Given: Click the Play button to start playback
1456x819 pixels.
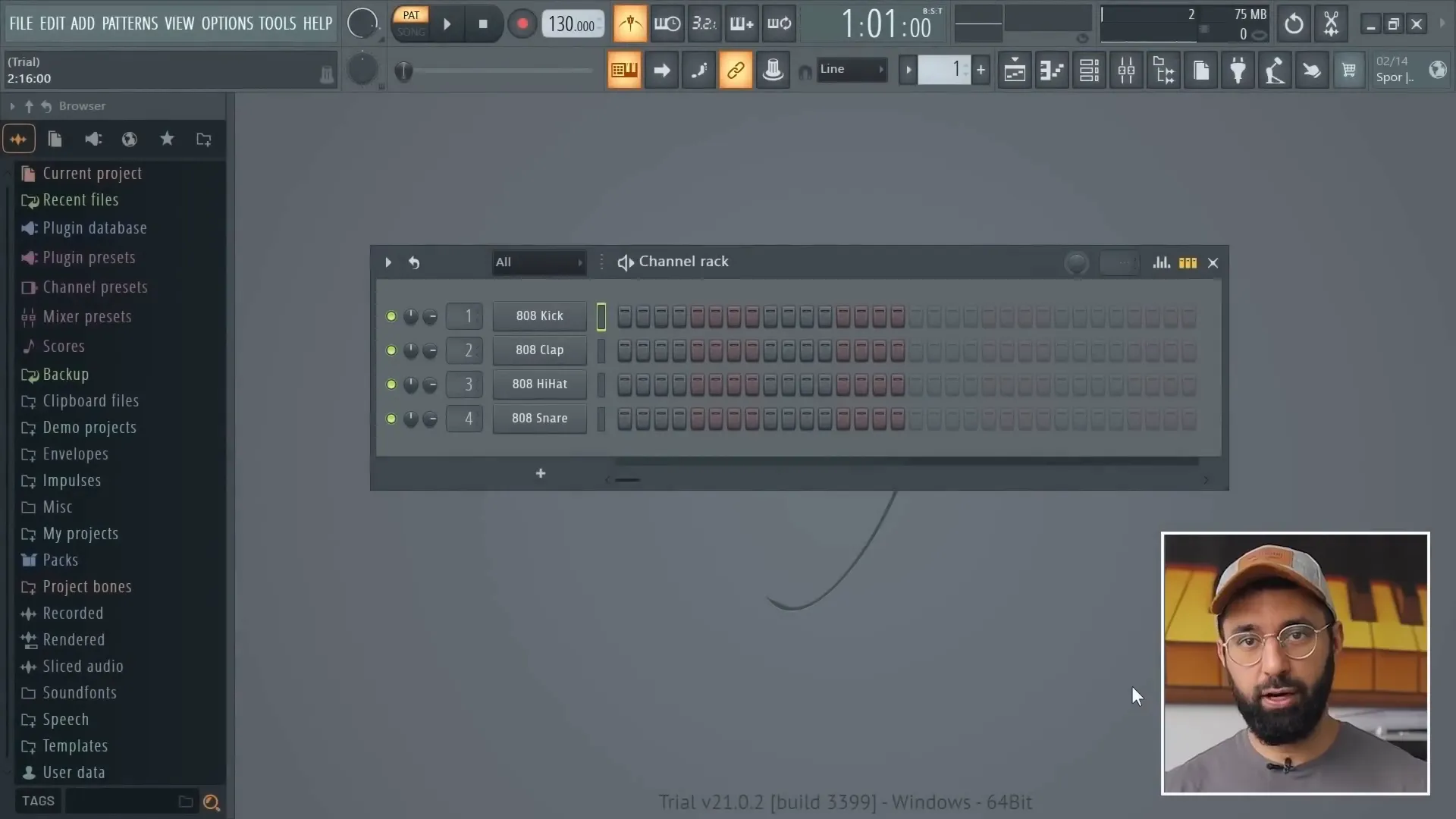Looking at the screenshot, I should click(447, 23).
